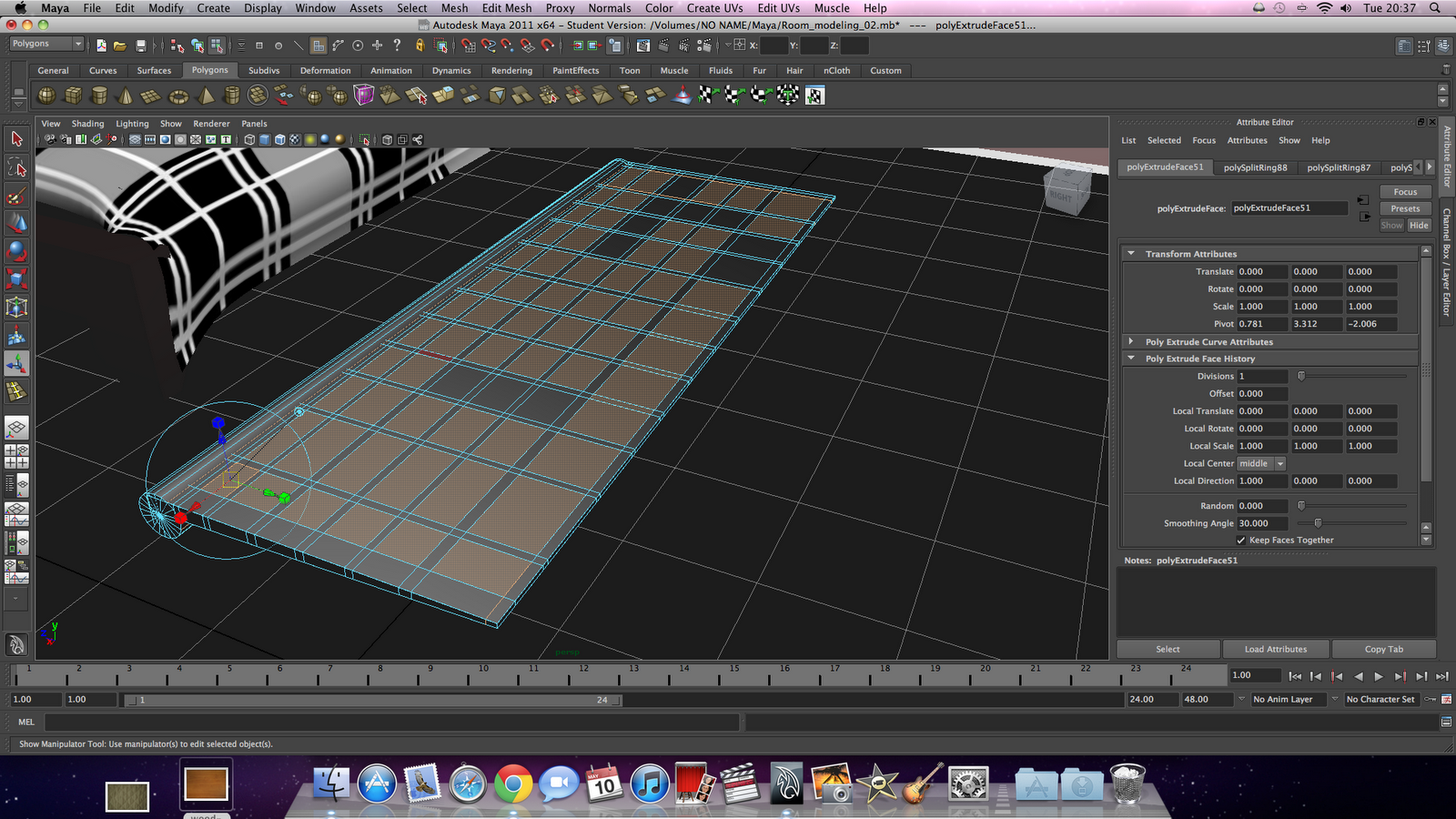This screenshot has height=819, width=1456.
Task: Open the Polygon Cube tool from the shelf
Action: point(73,95)
